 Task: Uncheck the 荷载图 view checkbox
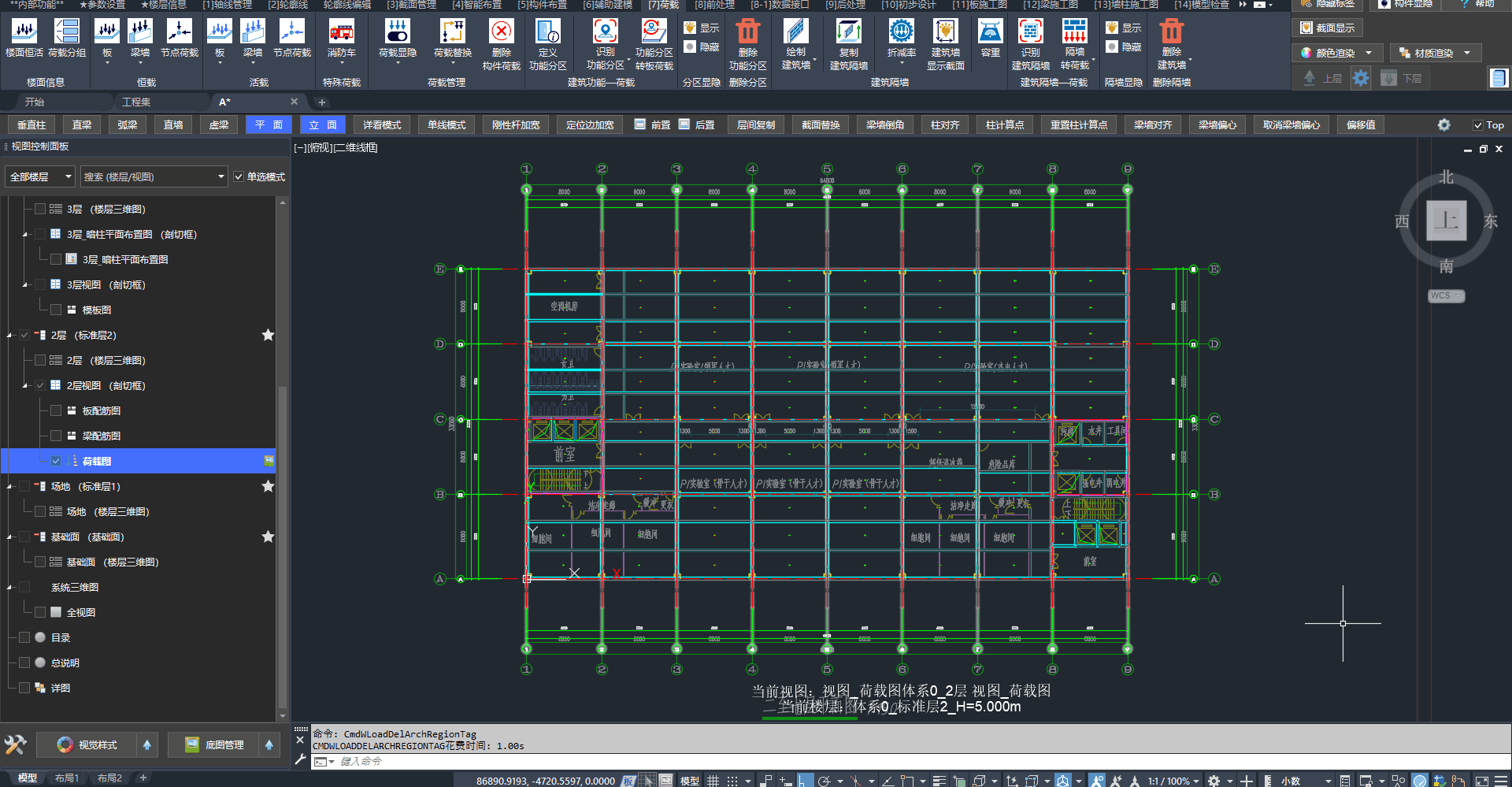point(56,461)
